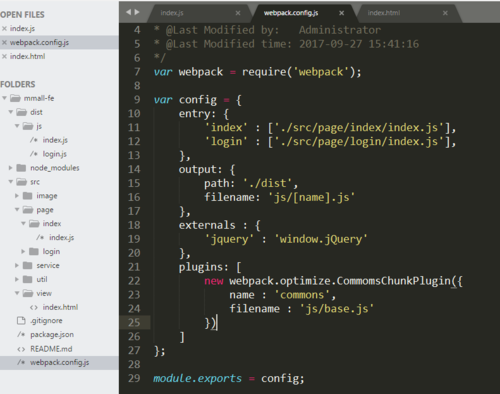Close index.js in the Open Files list
This screenshot has height=394, width=500.
[x=4, y=29]
